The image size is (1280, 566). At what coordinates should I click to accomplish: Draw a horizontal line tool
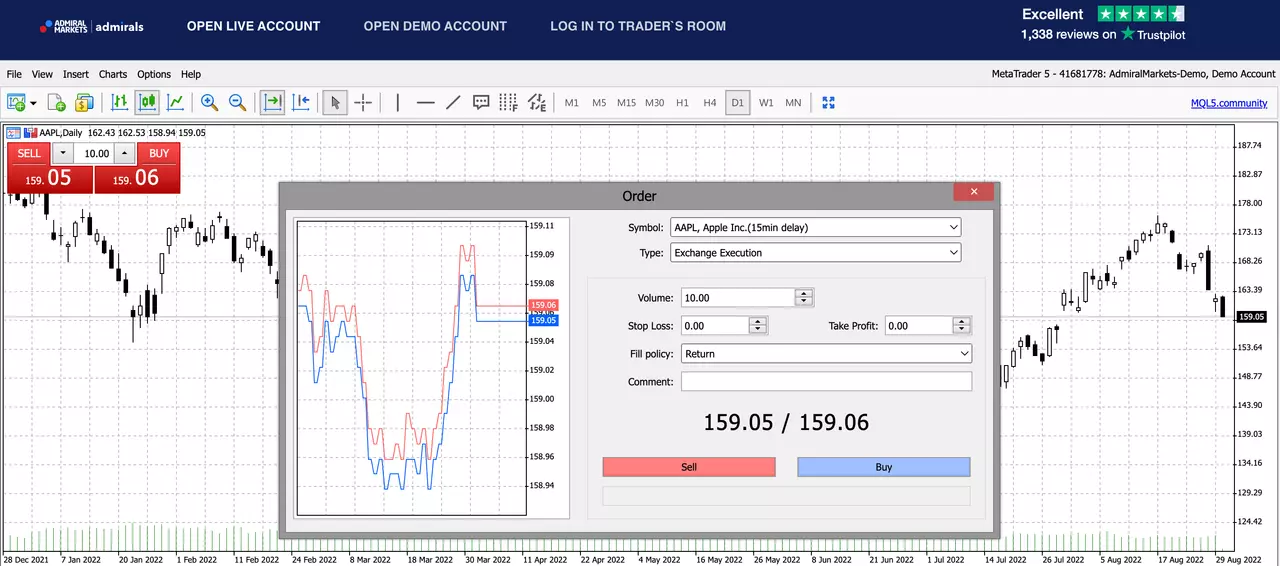425,102
